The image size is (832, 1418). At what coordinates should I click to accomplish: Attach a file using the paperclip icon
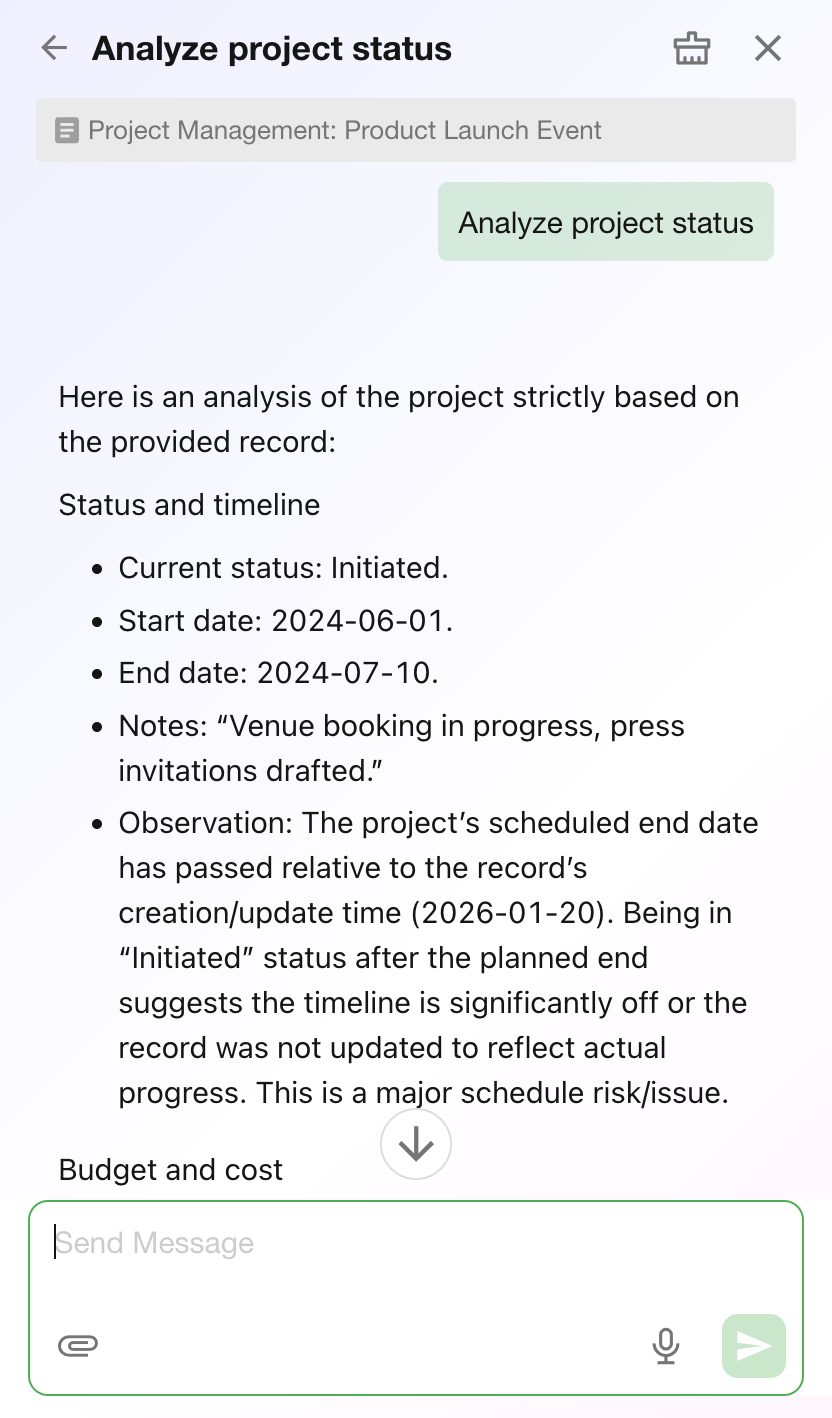(78, 1346)
